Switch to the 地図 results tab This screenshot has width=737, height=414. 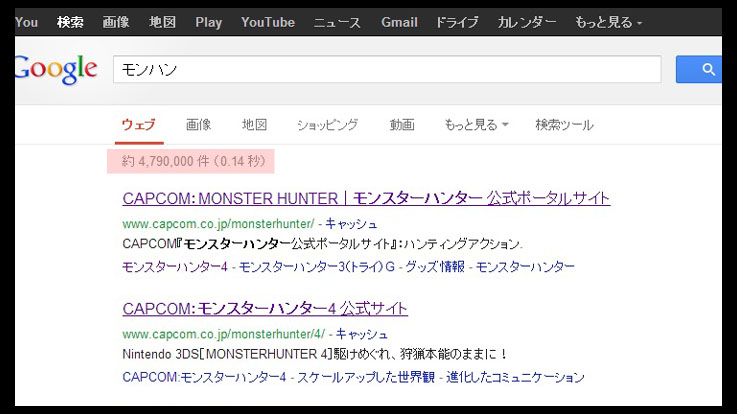click(254, 125)
